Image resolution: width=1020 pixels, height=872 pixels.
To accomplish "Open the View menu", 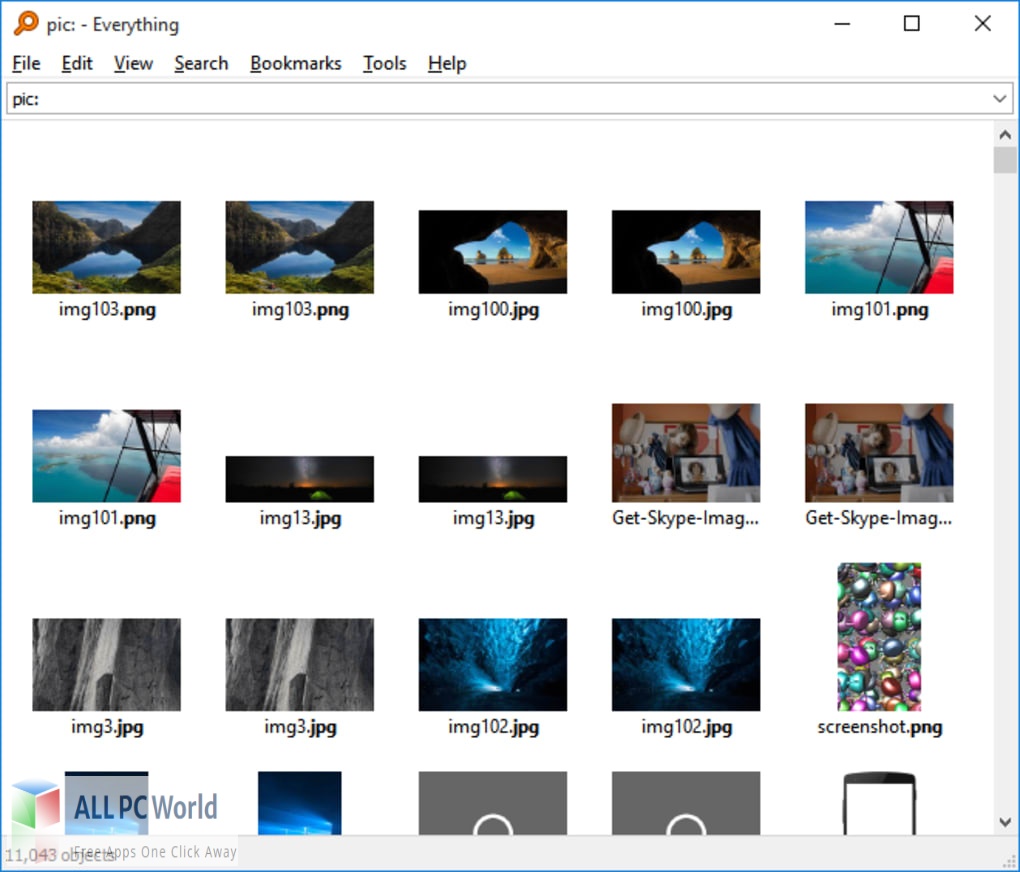I will (133, 63).
